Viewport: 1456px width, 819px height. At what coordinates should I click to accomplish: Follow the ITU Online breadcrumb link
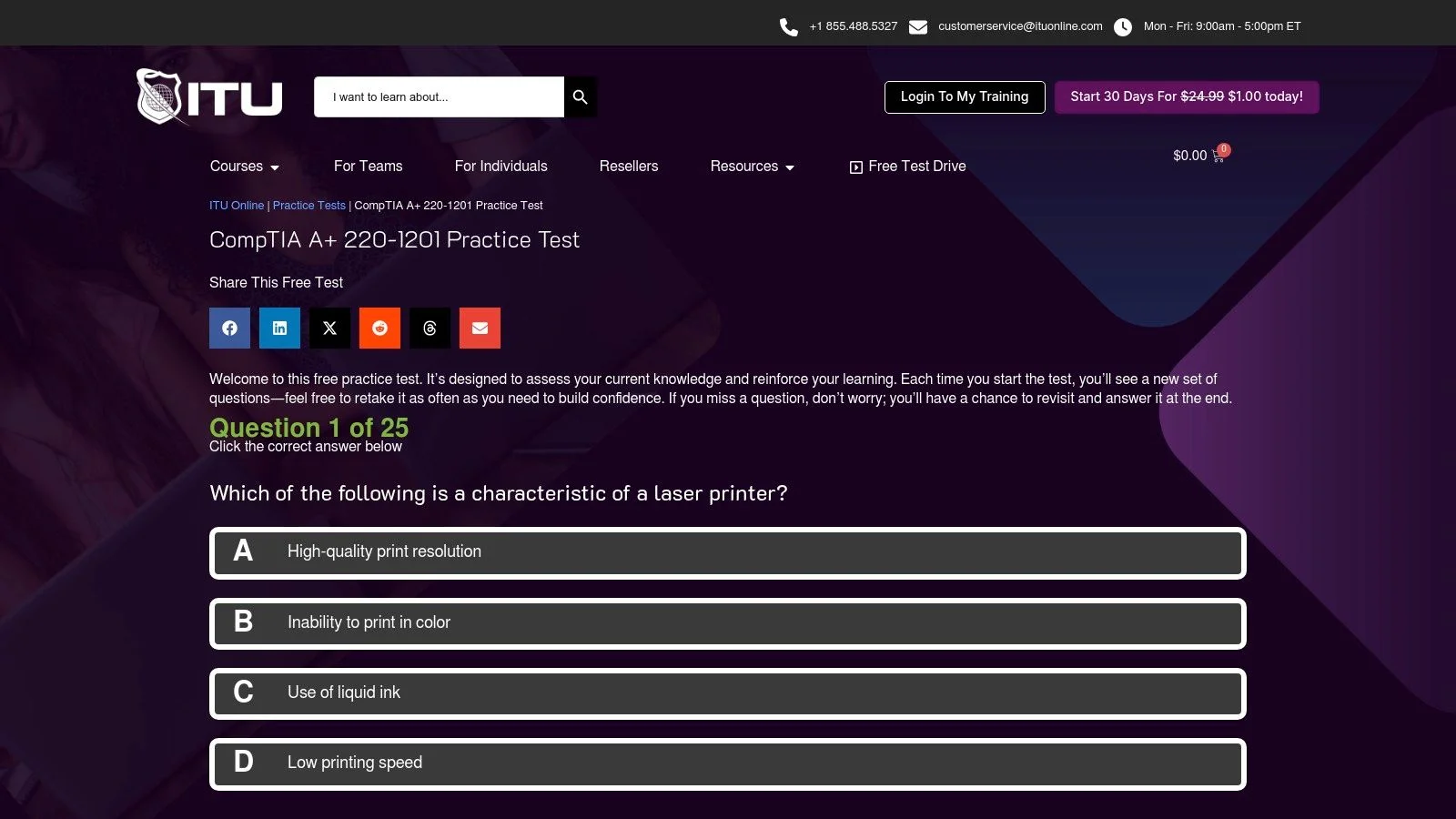pos(237,206)
